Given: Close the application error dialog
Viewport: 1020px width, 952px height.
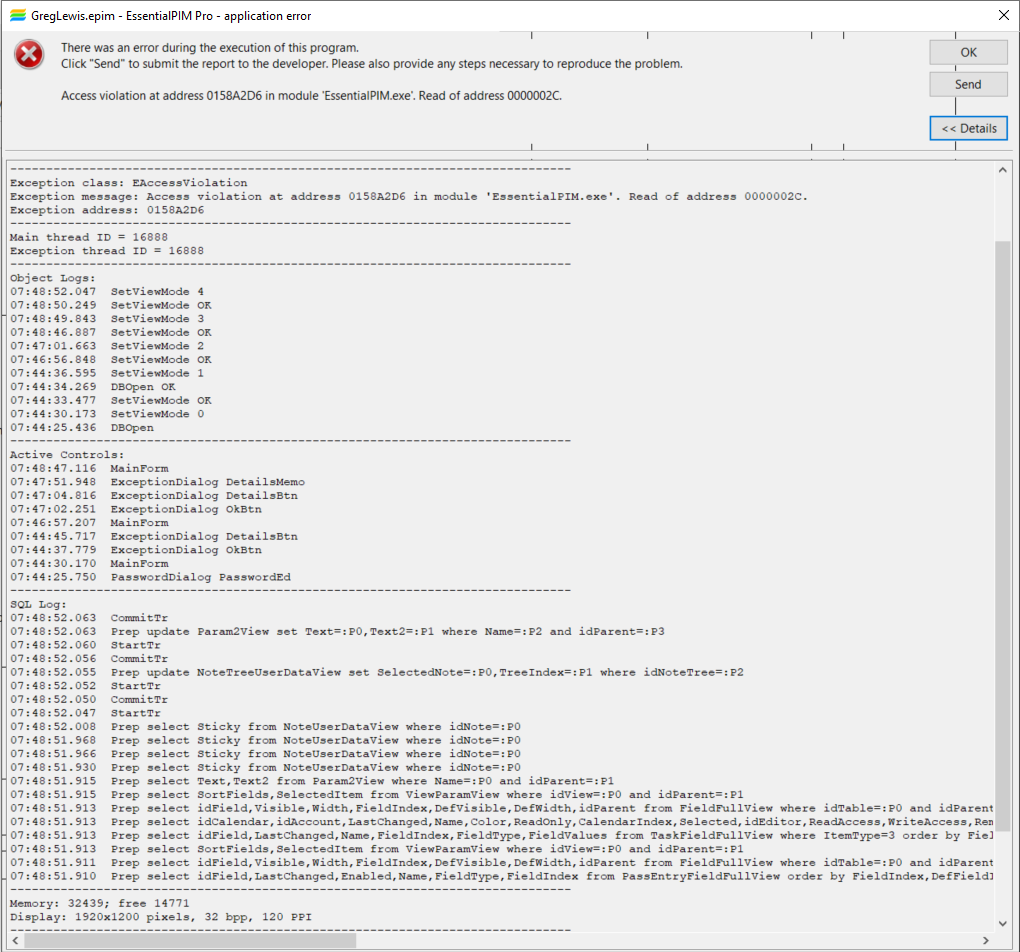Looking at the screenshot, I should click(x=1004, y=15).
